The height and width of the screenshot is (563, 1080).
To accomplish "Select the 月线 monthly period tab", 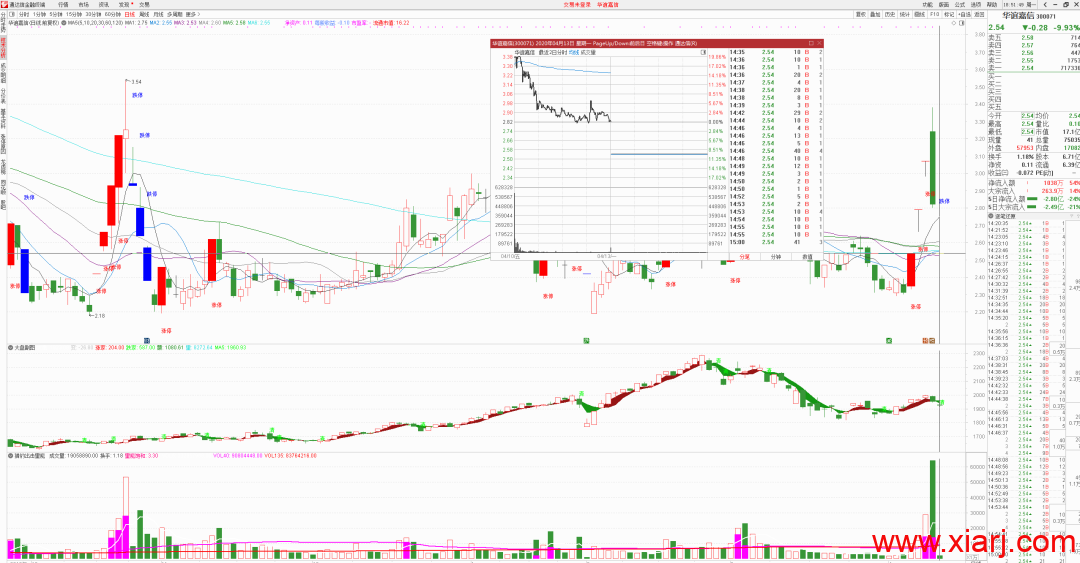I will pos(158,14).
